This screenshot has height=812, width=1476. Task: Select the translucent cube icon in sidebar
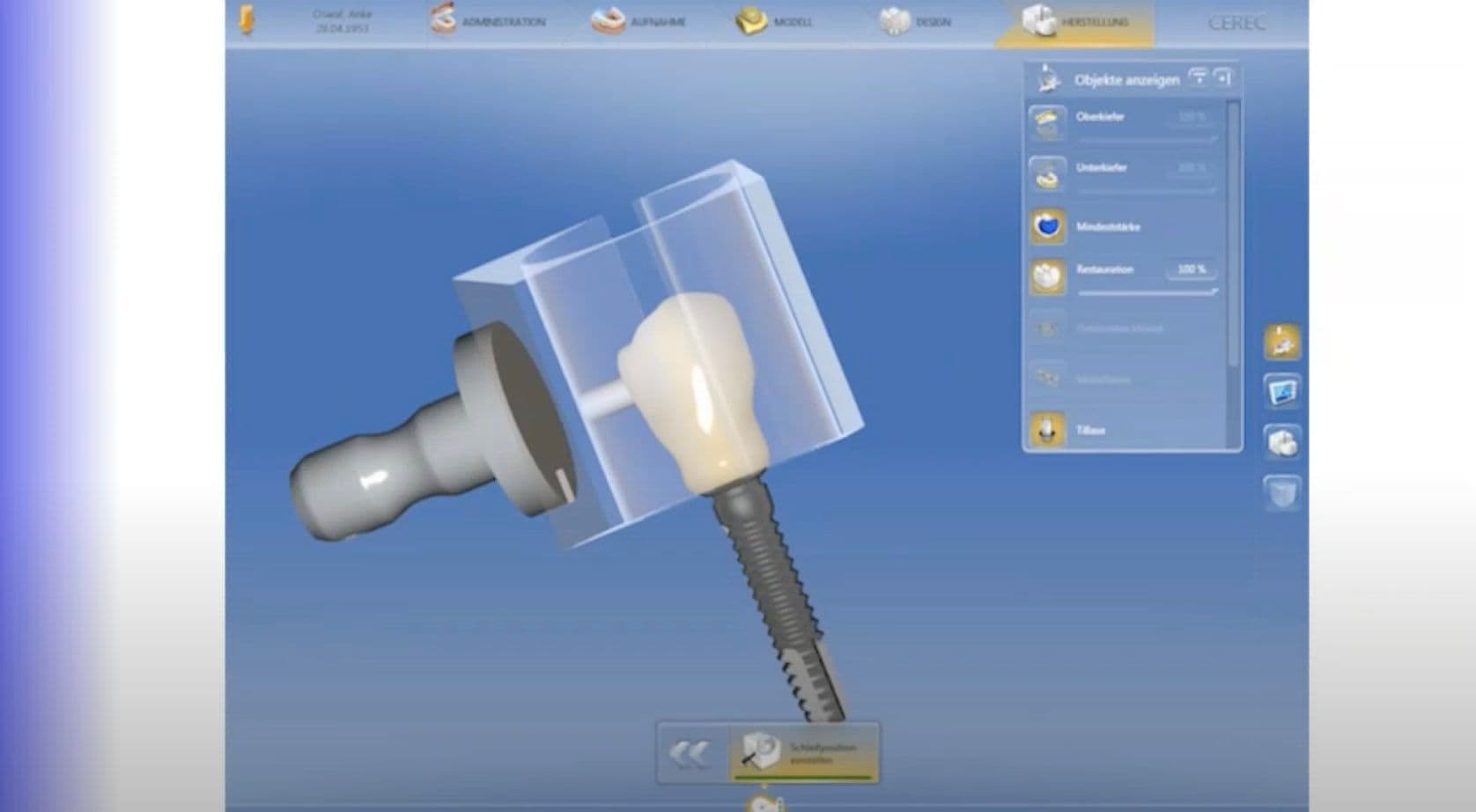click(x=1282, y=492)
